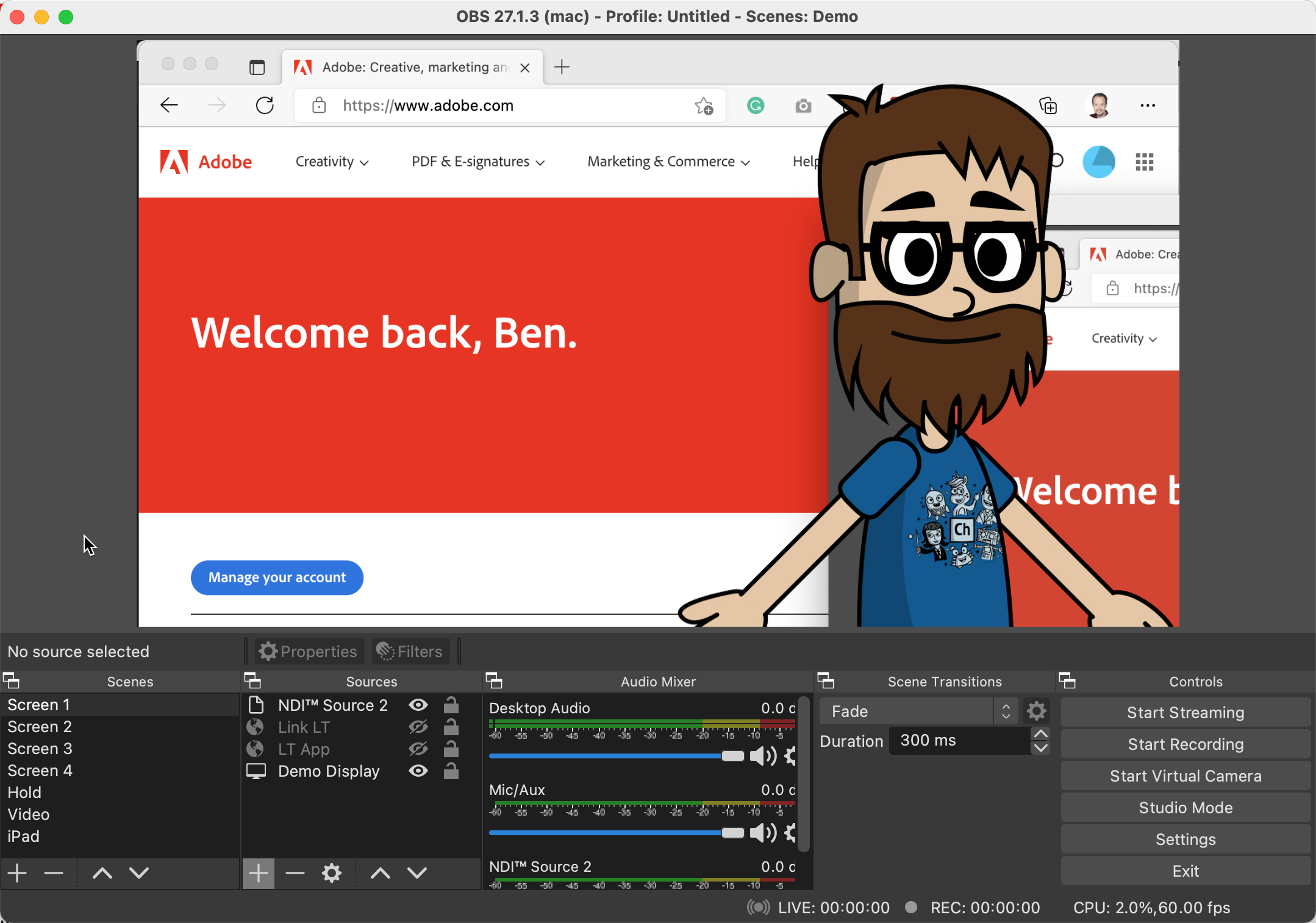The image size is (1316, 923).
Task: Mute Desktop Audio speaker icon
Action: click(x=762, y=756)
